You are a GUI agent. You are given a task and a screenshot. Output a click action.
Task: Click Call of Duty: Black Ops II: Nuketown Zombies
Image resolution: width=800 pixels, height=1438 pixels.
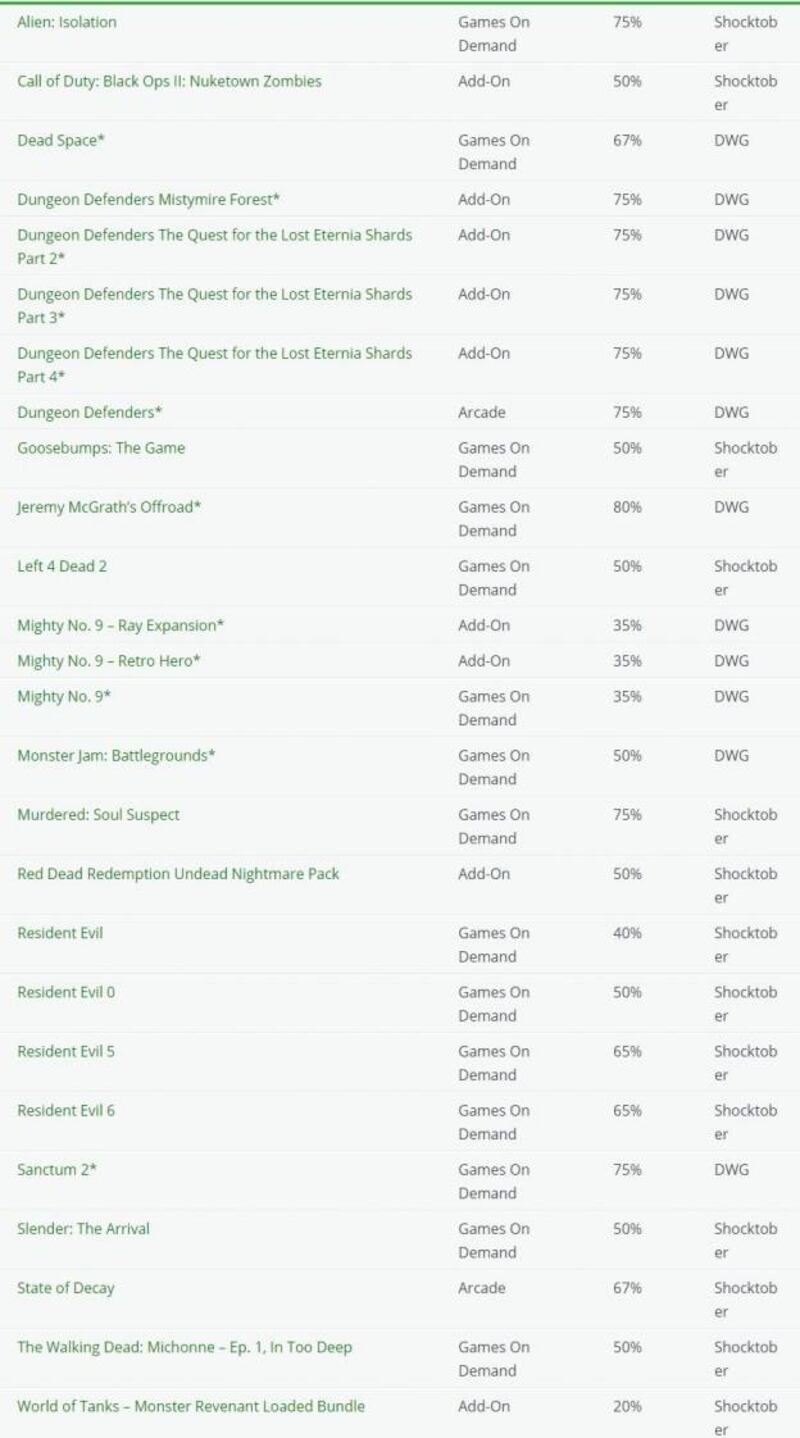[x=169, y=82]
